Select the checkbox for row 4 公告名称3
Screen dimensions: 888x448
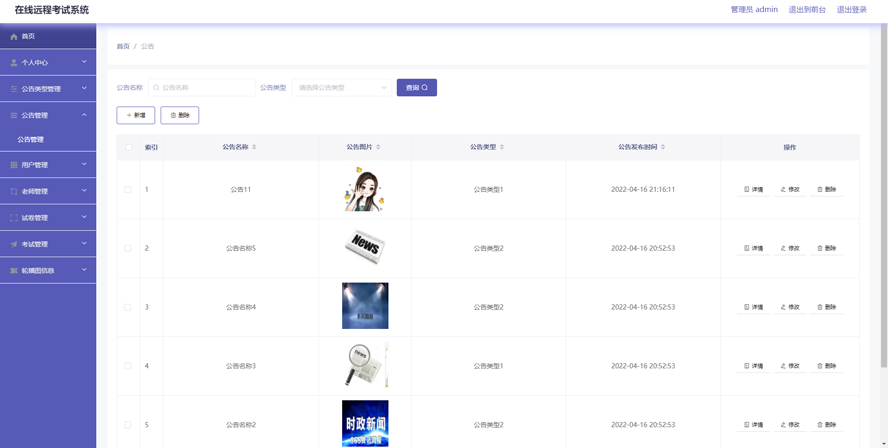tap(128, 366)
